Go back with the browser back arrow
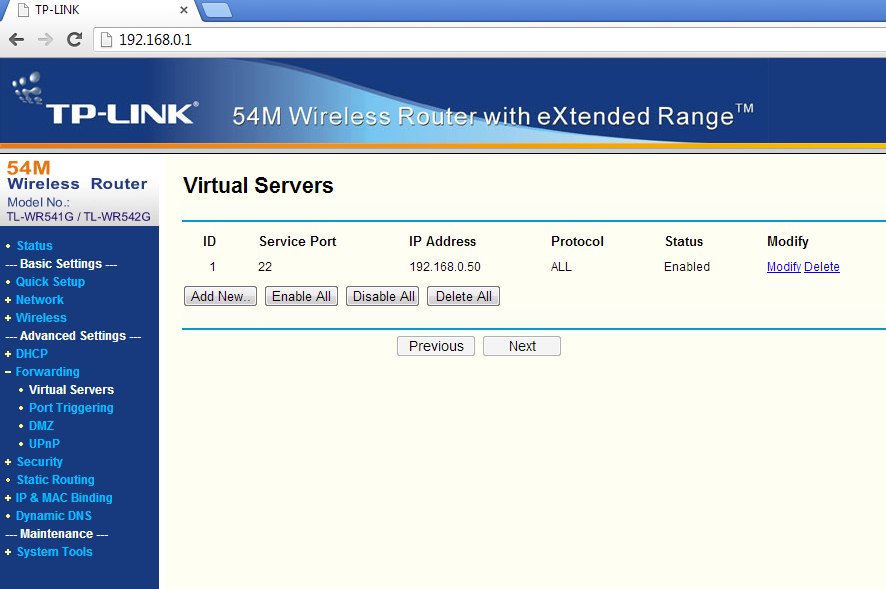886x589 pixels. [x=16, y=40]
